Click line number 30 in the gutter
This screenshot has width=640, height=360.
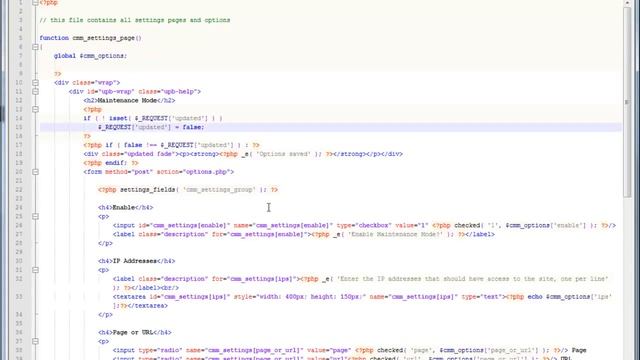point(19,261)
